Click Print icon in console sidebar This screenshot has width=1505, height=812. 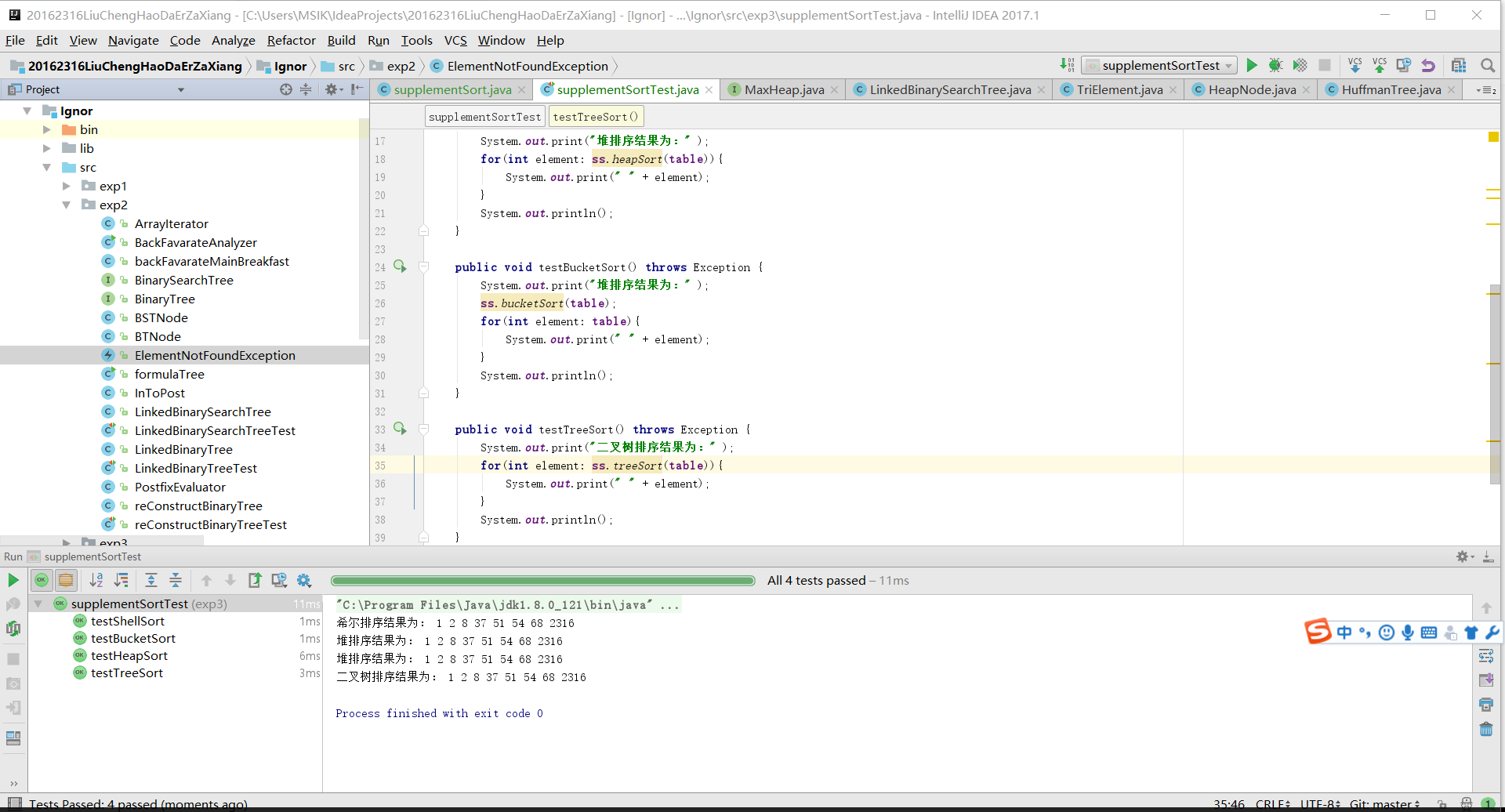pos(1486,705)
